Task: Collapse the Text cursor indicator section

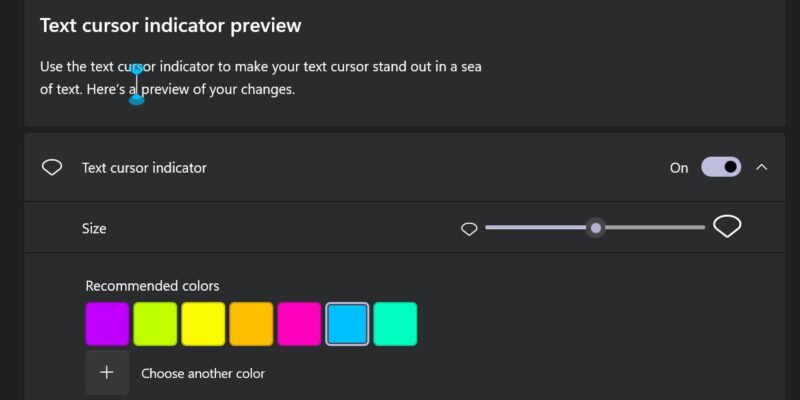Action: point(761,167)
